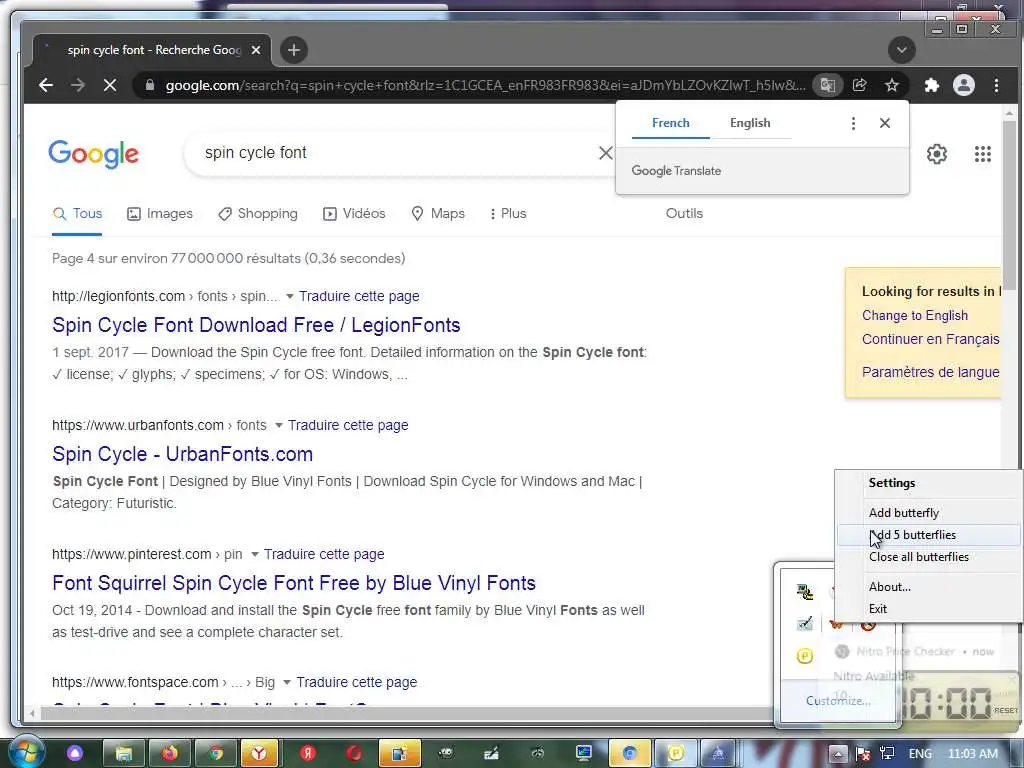Translate the pinterest.com result page
1024x768 pixels.
point(324,554)
